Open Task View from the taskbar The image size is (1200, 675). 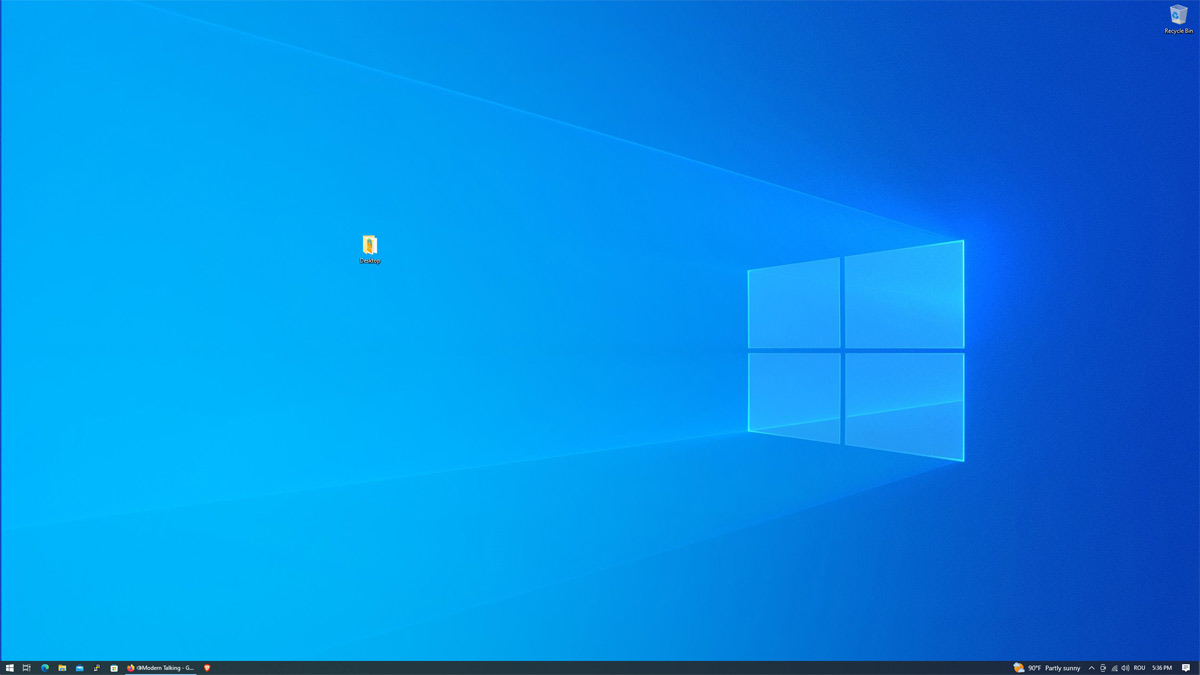pyautogui.click(x=27, y=667)
